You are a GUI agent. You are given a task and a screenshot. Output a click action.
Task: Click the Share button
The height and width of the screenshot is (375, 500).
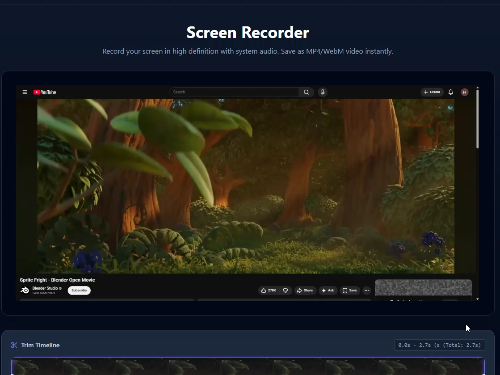305,291
